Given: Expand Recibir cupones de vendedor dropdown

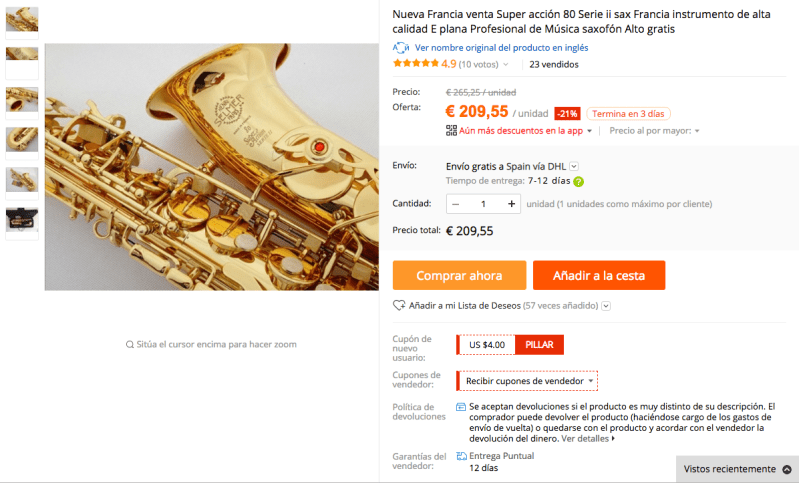Looking at the screenshot, I should [592, 381].
